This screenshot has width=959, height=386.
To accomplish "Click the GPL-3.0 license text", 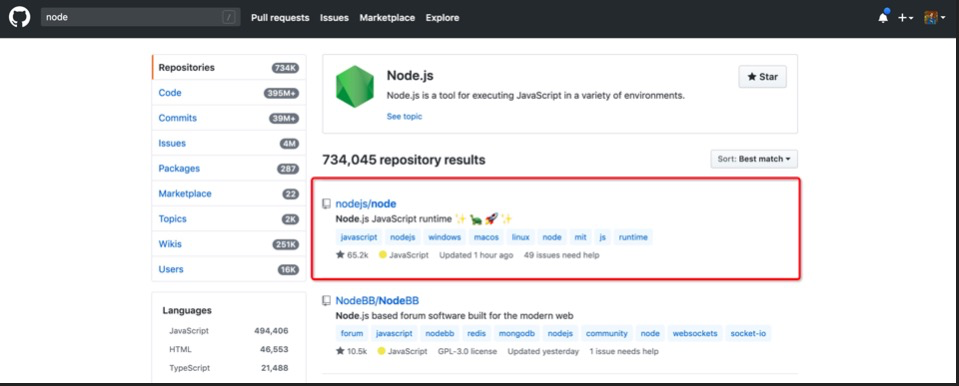I will 467,351.
